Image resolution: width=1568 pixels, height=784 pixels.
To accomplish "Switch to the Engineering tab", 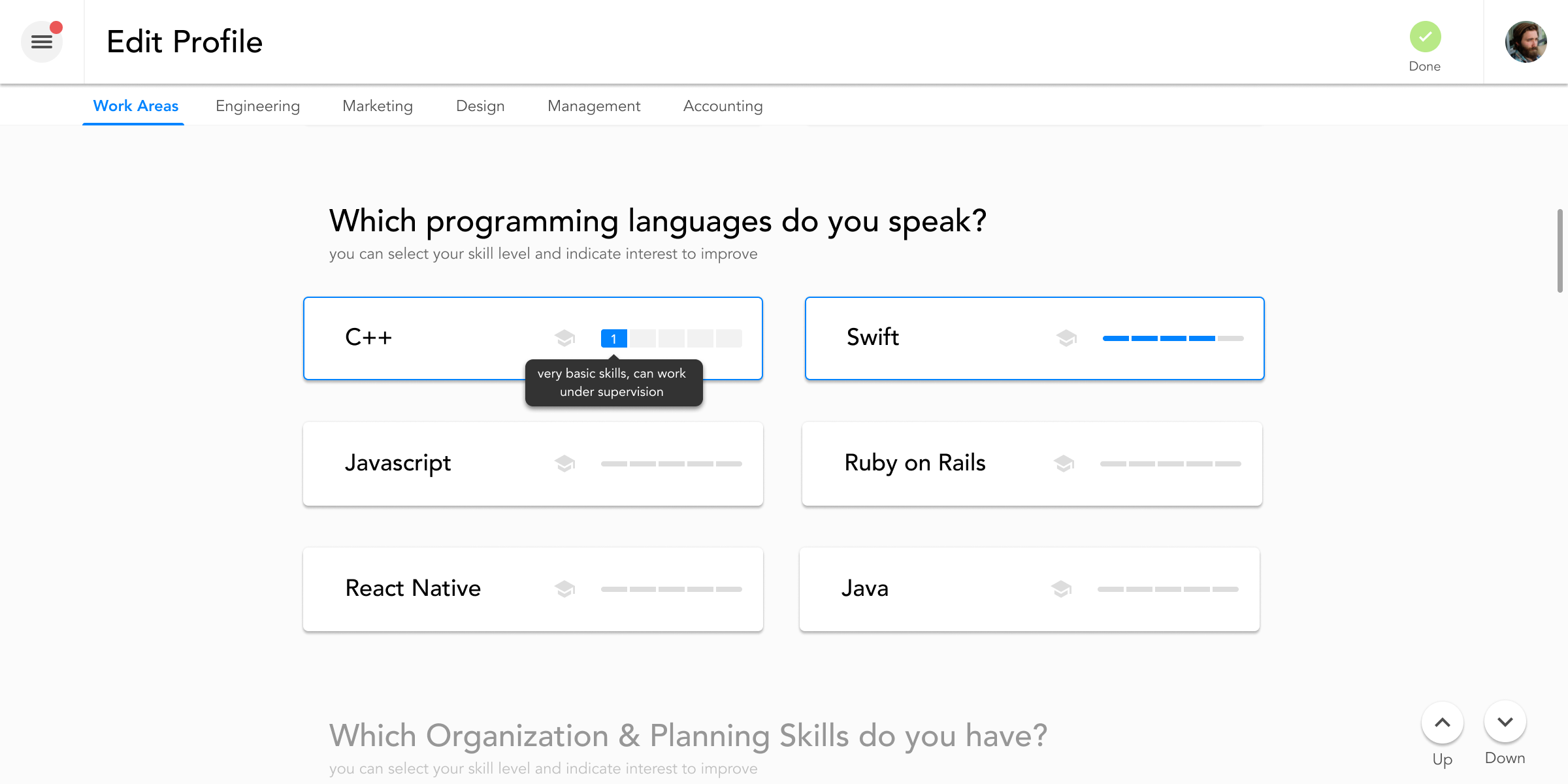I will click(257, 106).
